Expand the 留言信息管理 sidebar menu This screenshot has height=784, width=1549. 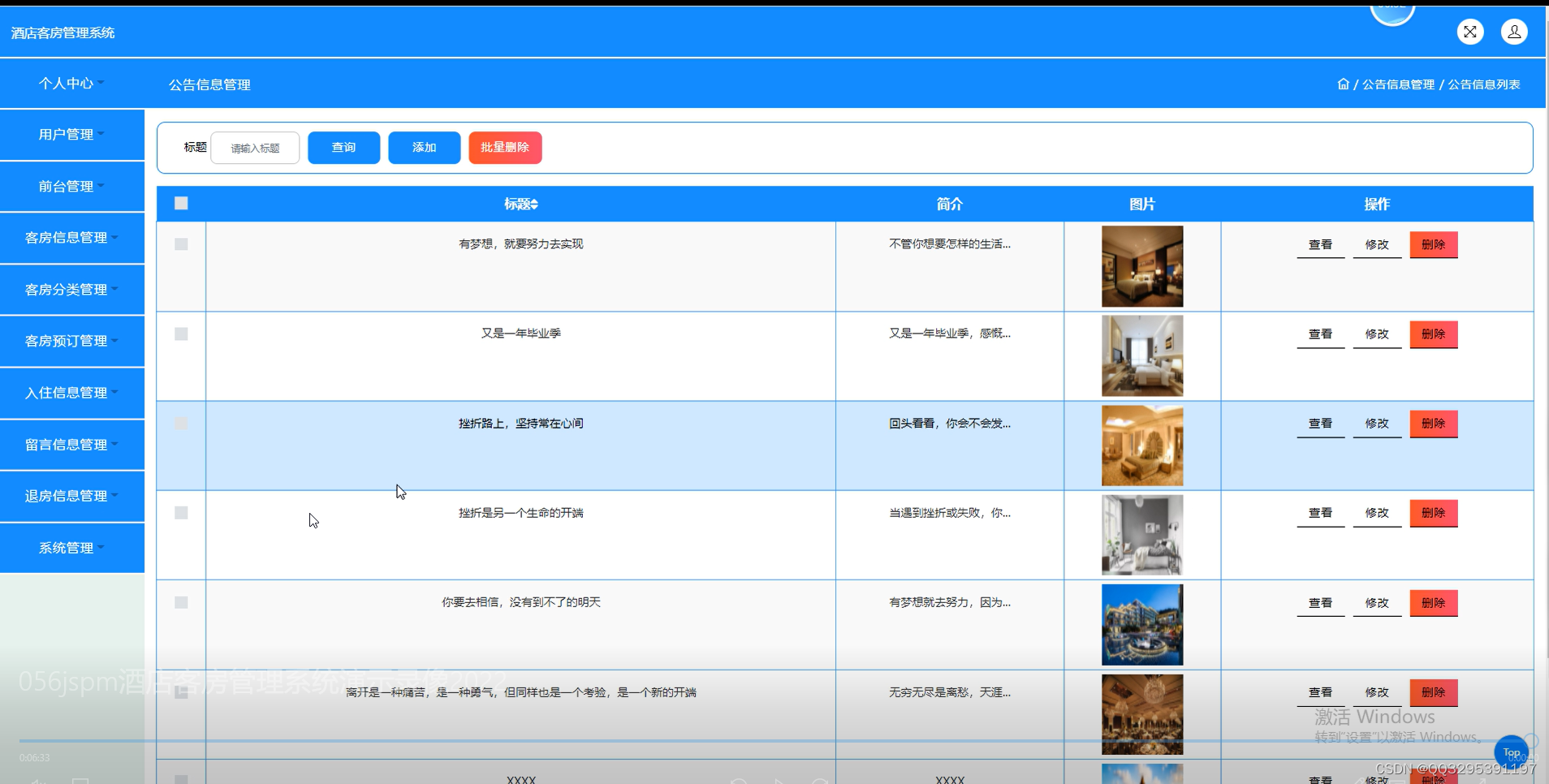point(72,445)
